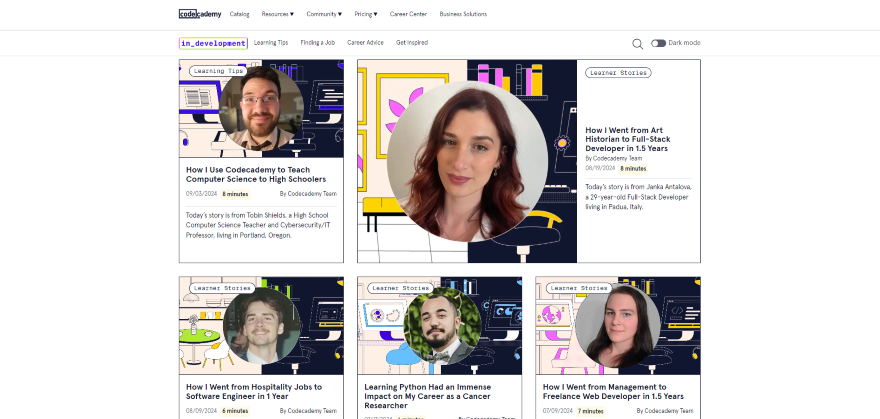This screenshot has width=880, height=419.
Task: Click Learner Stories tag on Hospitality card
Action: (222, 288)
